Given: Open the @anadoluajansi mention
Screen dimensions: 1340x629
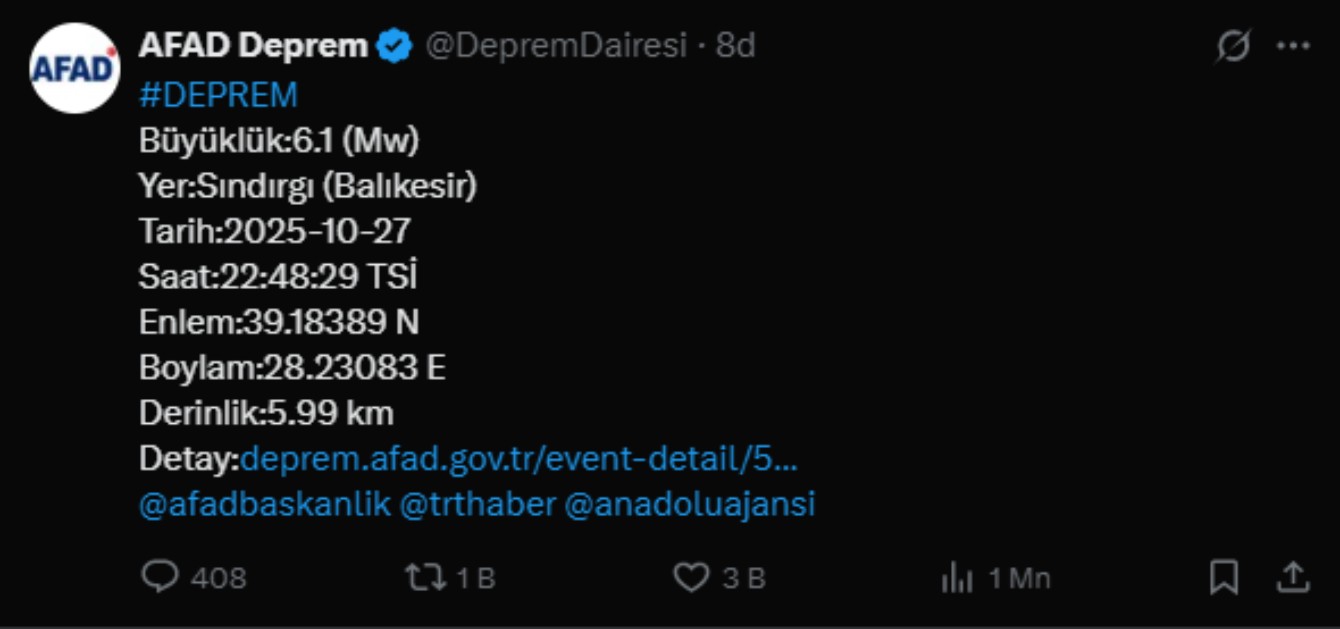Looking at the screenshot, I should [690, 504].
